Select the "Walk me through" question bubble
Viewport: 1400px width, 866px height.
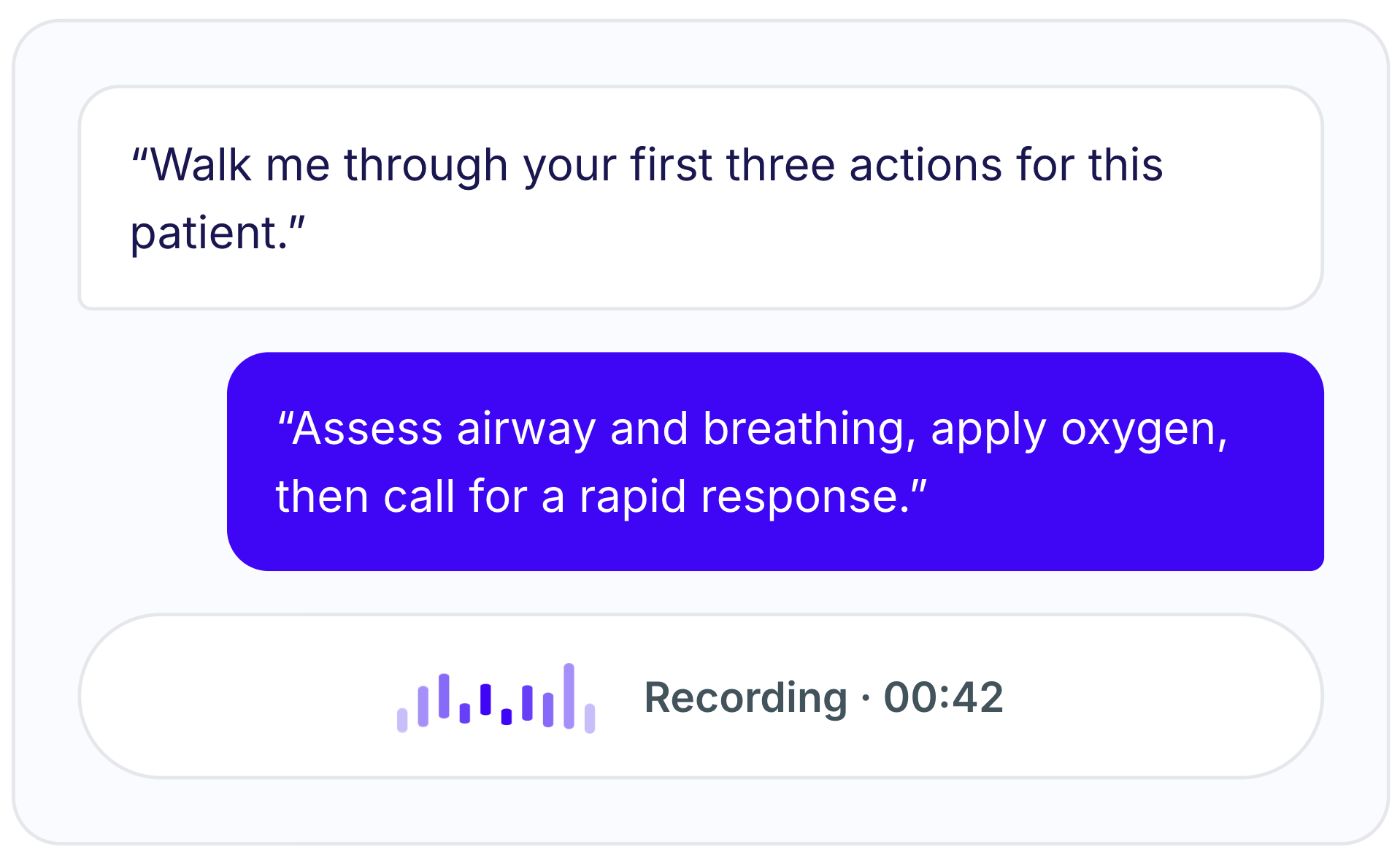coord(701,198)
